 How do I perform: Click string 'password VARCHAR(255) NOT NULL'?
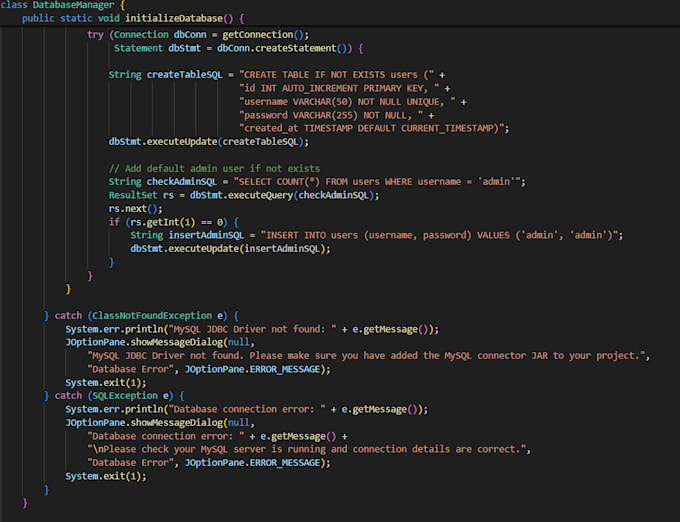tap(331, 115)
